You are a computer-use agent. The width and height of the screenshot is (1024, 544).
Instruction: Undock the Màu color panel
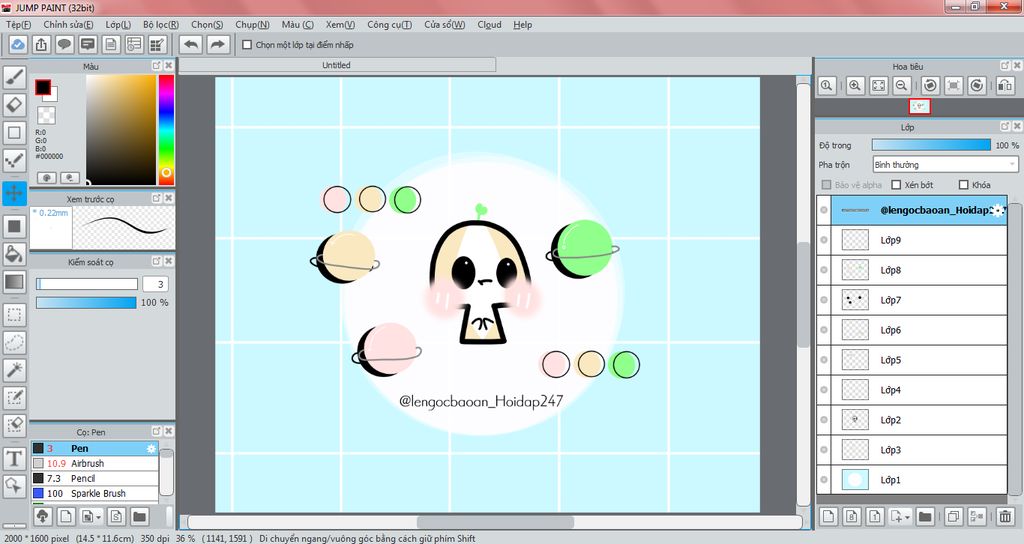pyautogui.click(x=157, y=66)
